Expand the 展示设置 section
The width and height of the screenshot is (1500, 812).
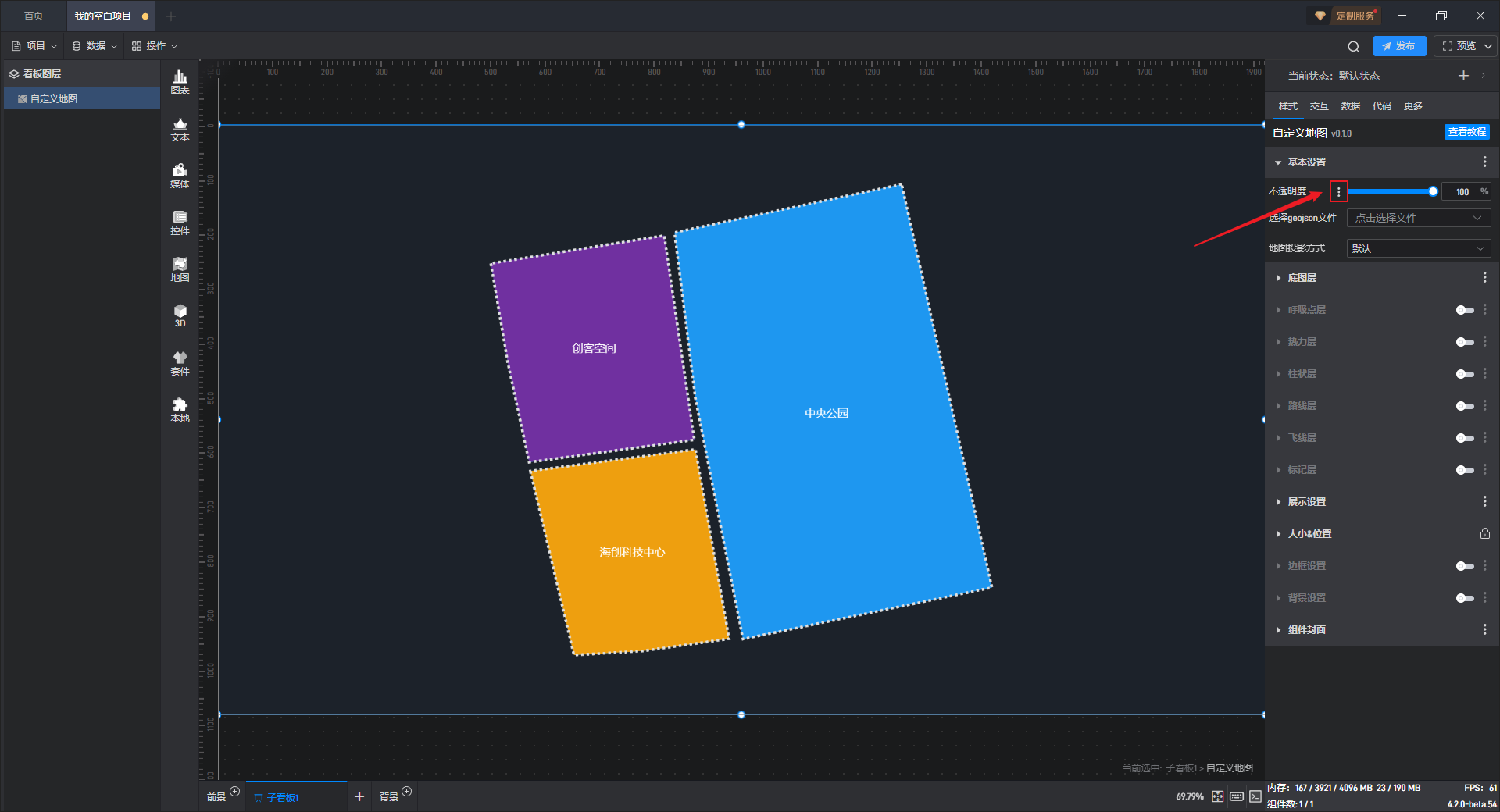pyautogui.click(x=1278, y=502)
